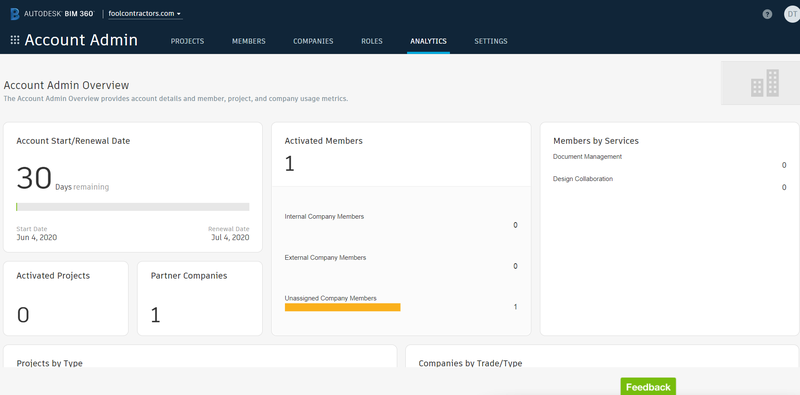Click the Renewal Date Jul 4, 2020
The width and height of the screenshot is (800, 395).
[229, 234]
